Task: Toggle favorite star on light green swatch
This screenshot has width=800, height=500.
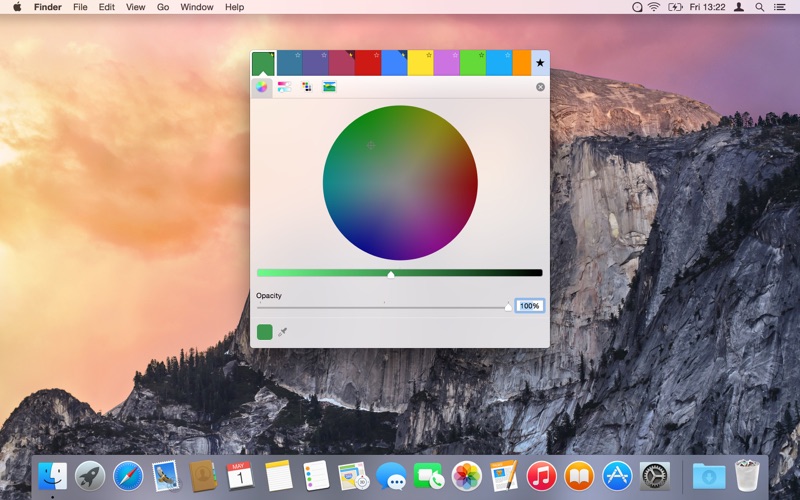Action: (x=480, y=55)
